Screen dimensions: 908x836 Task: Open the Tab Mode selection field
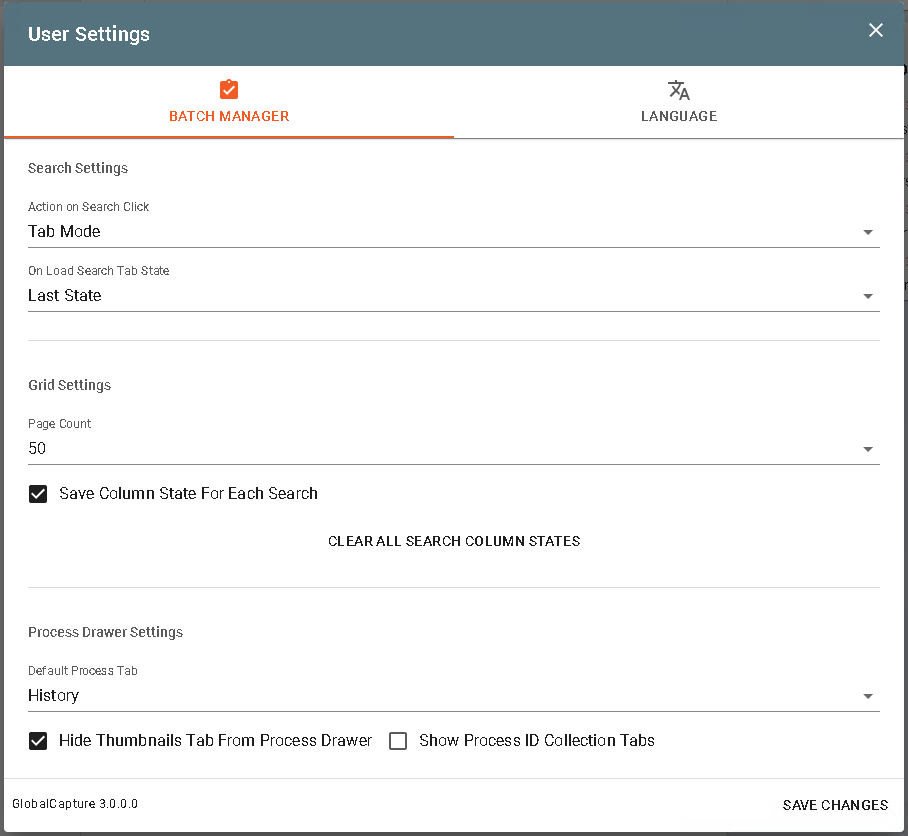pos(440,232)
